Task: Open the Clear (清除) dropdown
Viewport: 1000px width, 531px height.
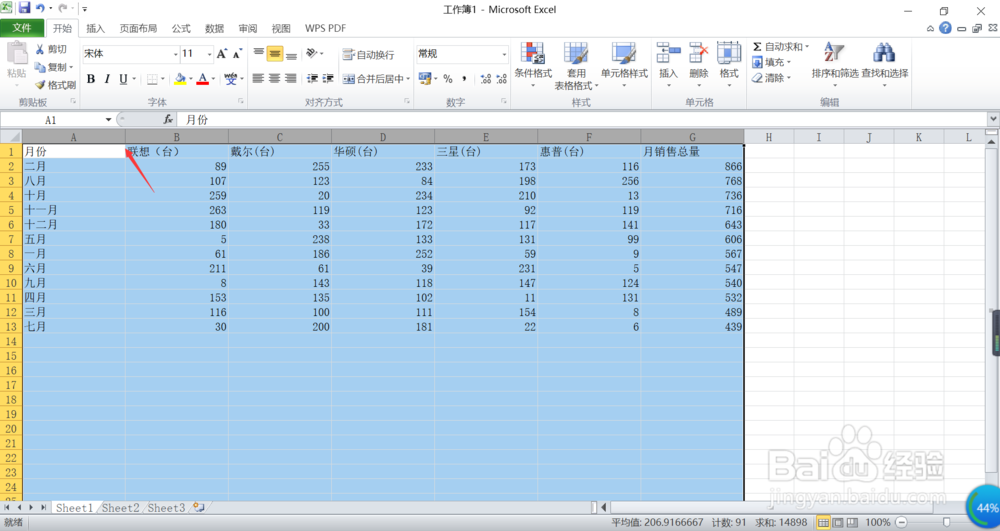Action: pos(770,78)
